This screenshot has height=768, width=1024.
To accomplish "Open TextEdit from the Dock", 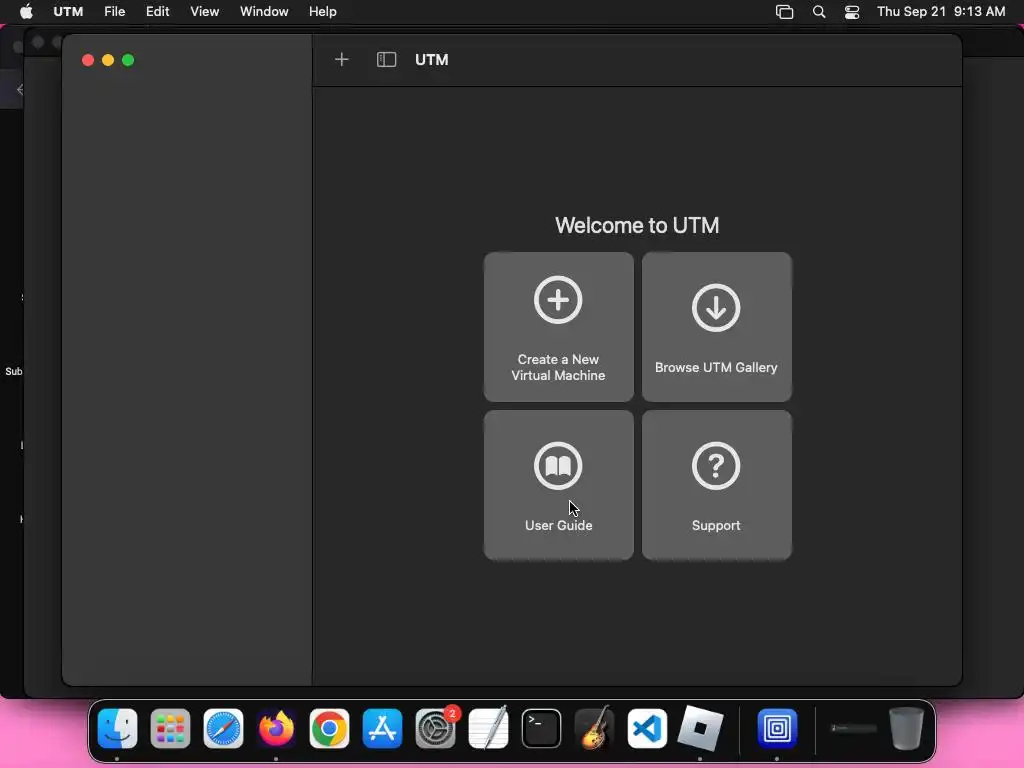I will [488, 728].
